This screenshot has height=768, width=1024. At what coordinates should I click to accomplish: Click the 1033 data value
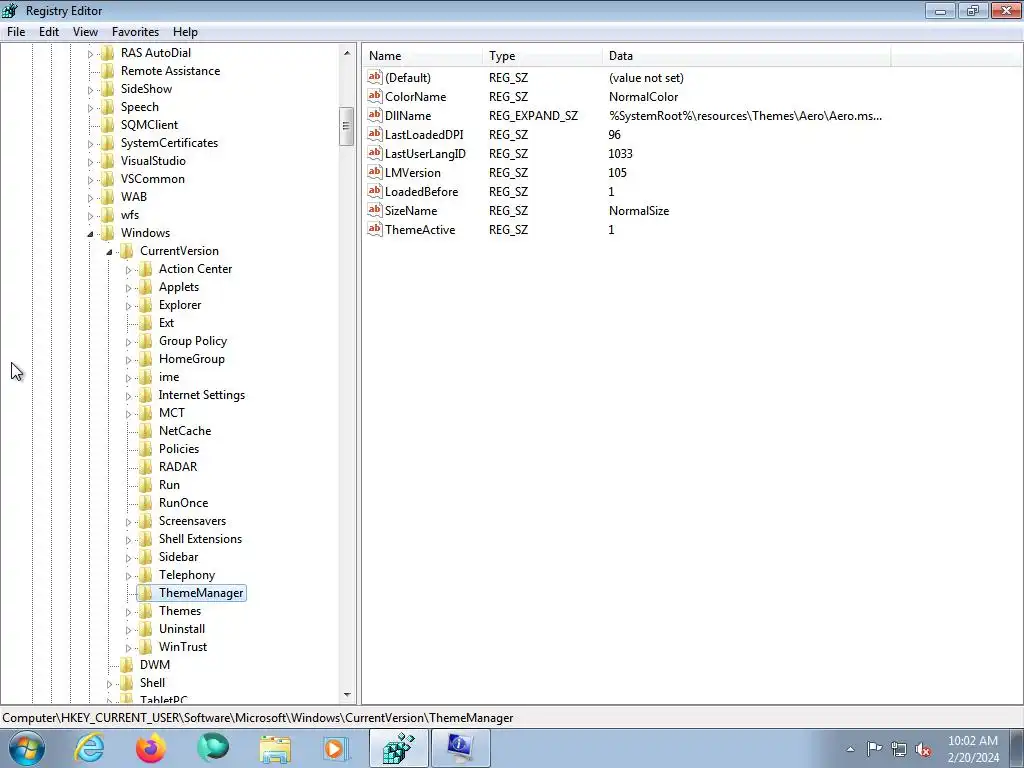(x=620, y=153)
